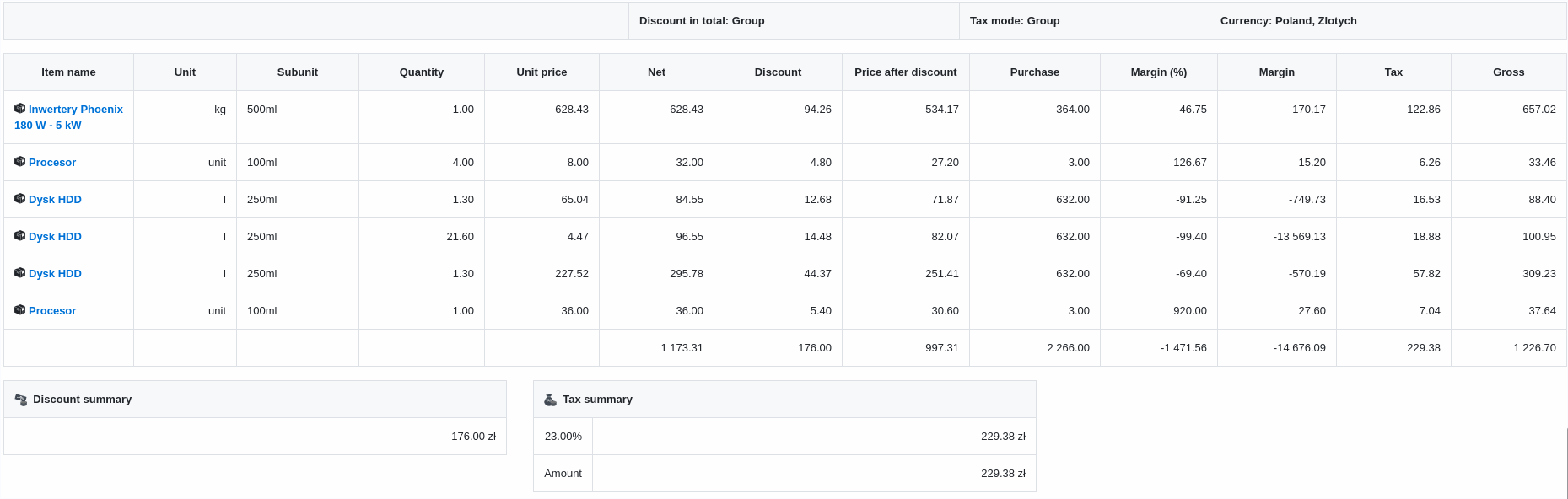Click the Amount label in Tax summary
Image resolution: width=1568 pixels, height=499 pixels.
(563, 474)
